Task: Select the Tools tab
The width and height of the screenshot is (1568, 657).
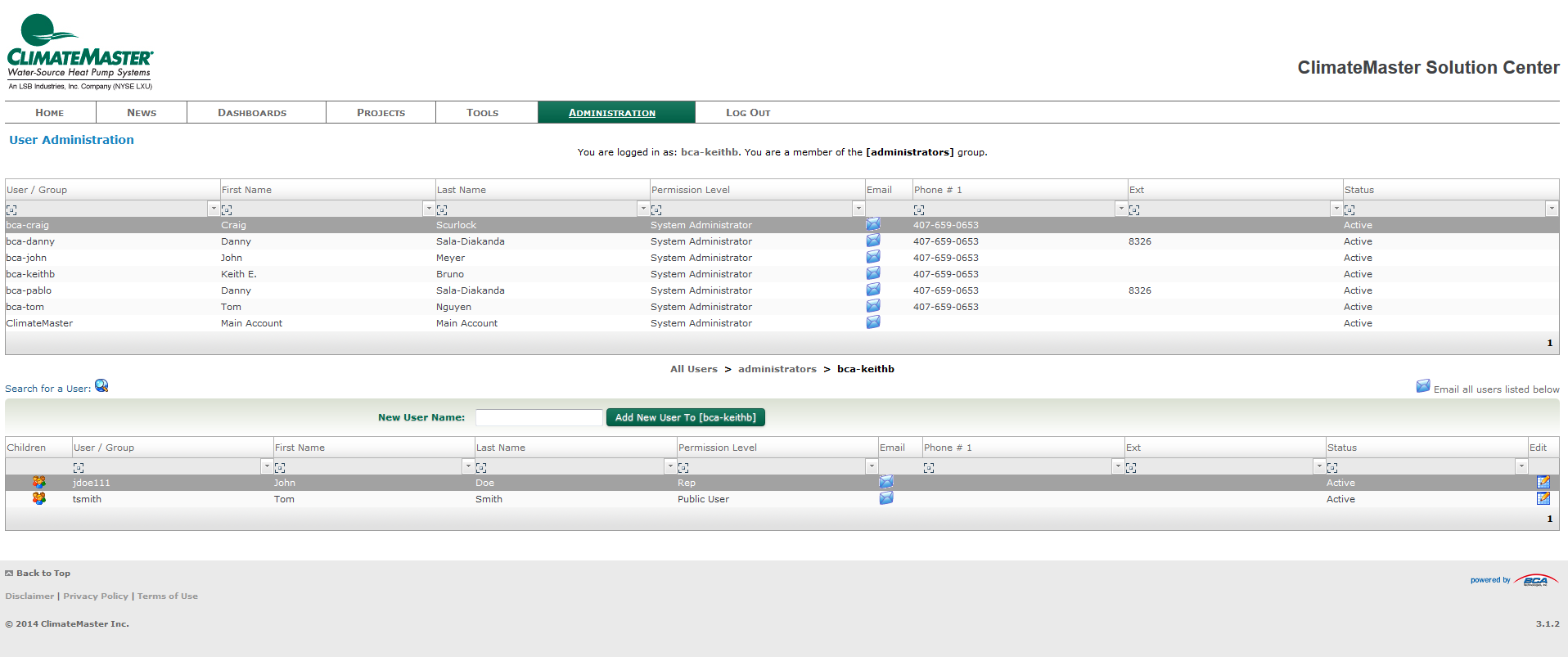Action: click(x=483, y=113)
